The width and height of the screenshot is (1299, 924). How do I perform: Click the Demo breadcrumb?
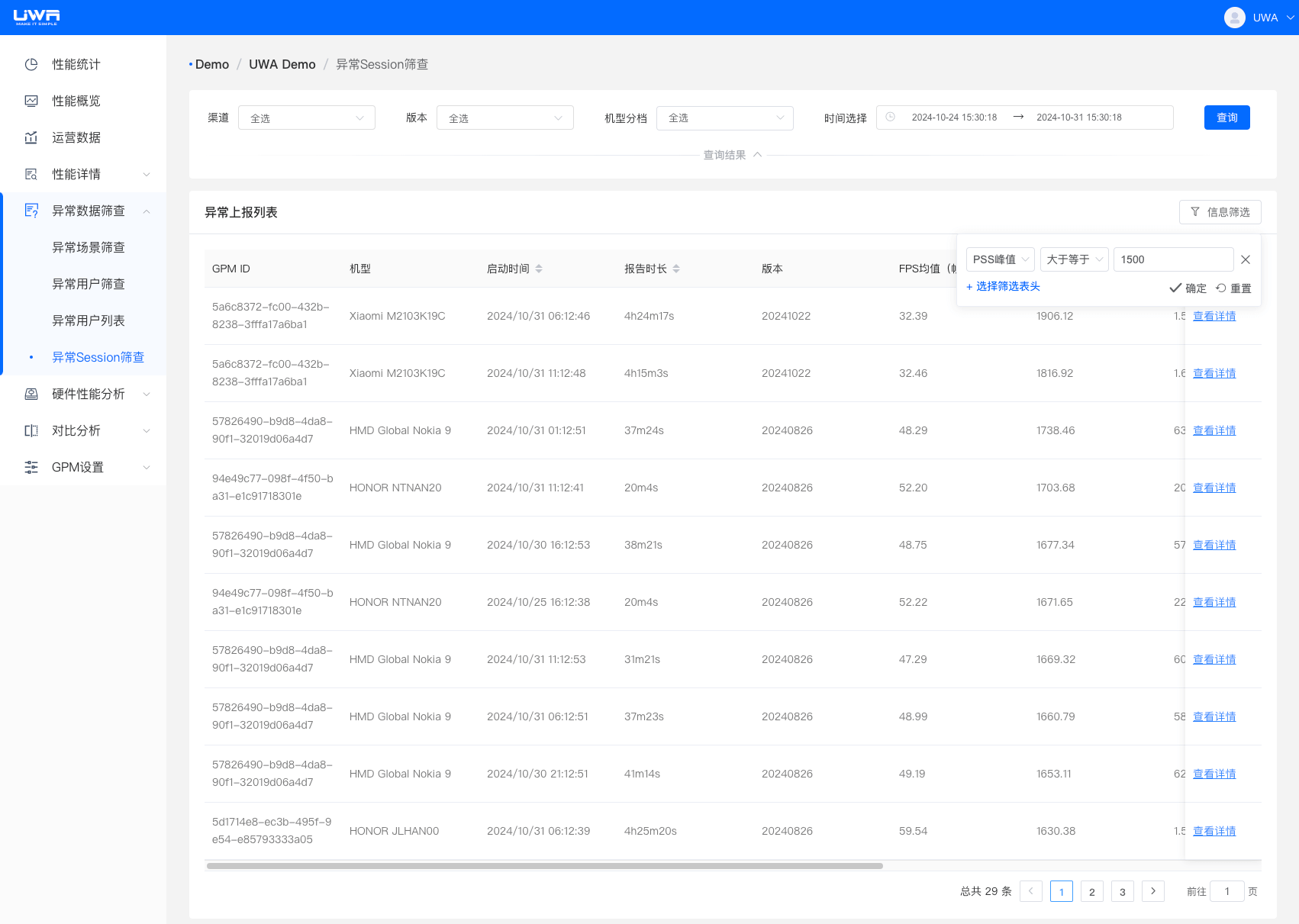(x=212, y=64)
